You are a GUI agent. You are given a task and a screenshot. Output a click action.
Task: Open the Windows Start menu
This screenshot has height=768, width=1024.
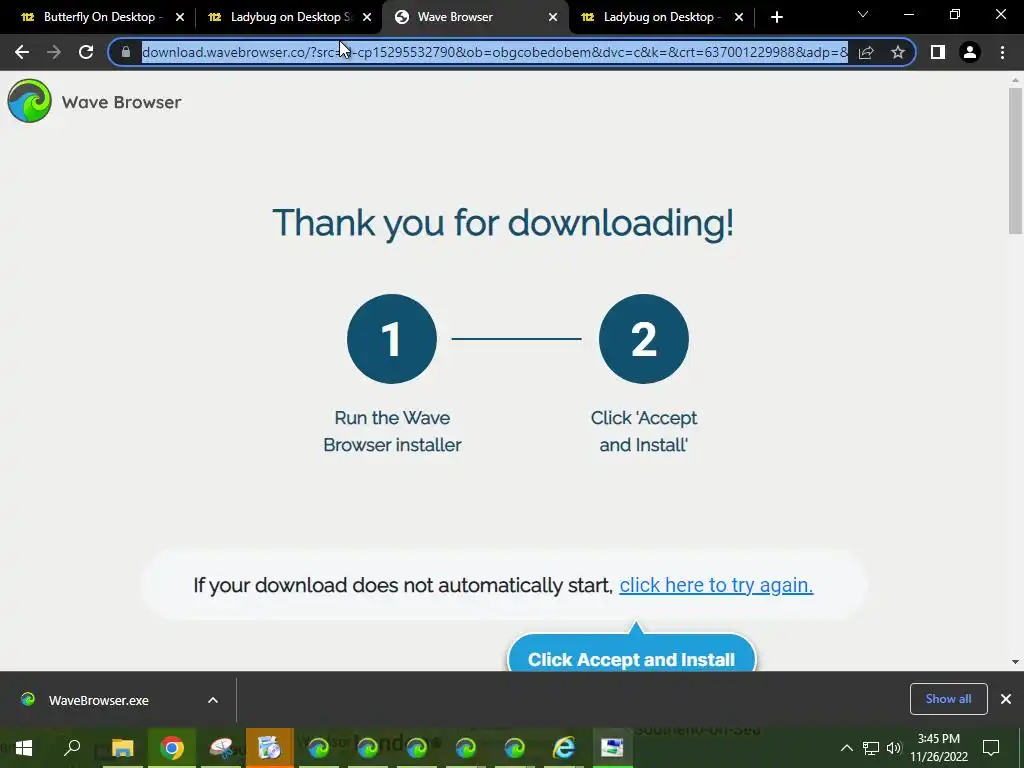(24, 748)
